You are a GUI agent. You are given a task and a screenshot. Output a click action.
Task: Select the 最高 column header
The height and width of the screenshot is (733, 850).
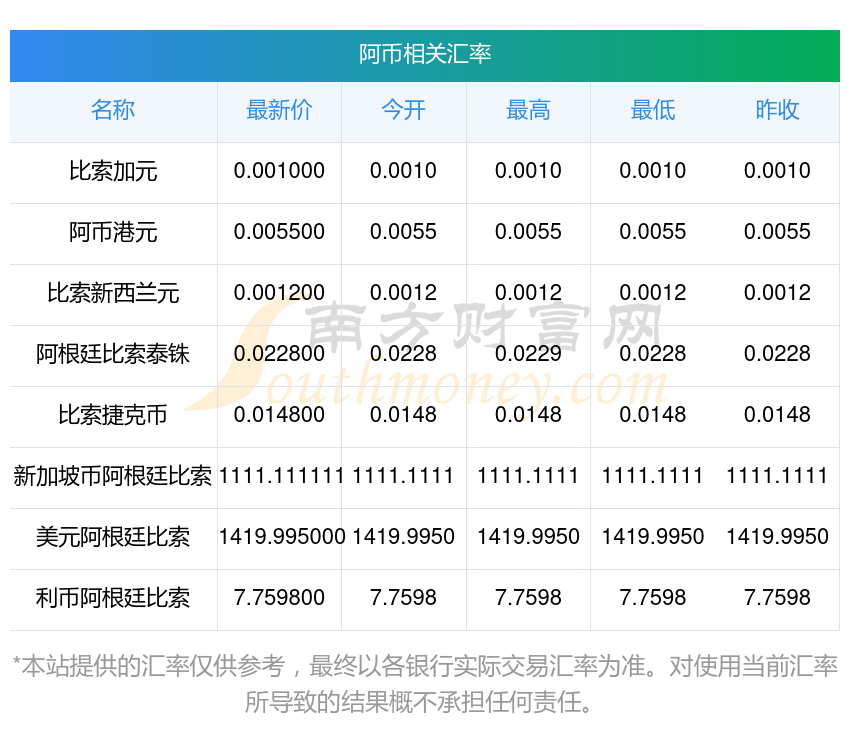528,110
